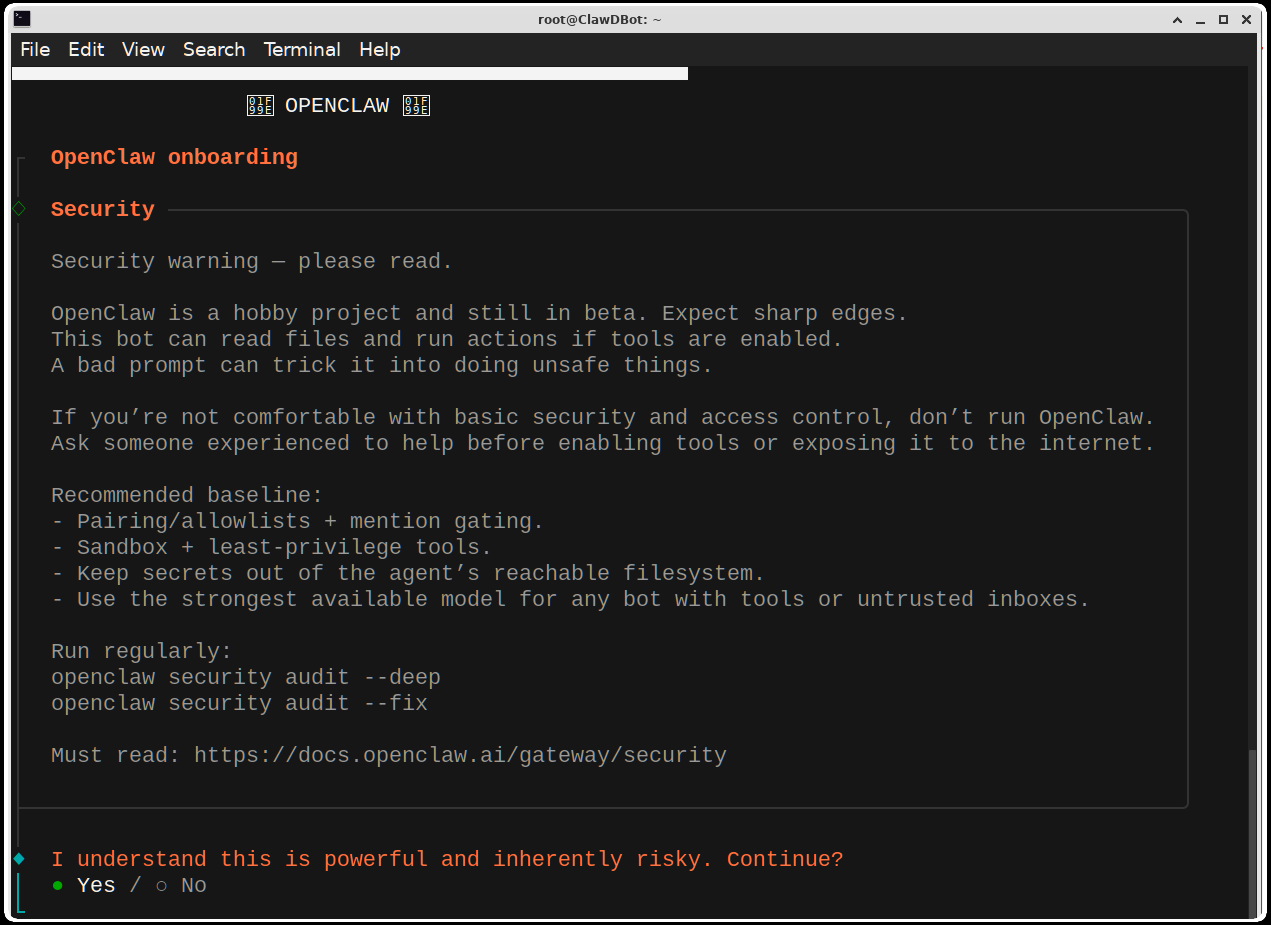Click the 'I understand this is powerful' prompt
1271x925 pixels.
pyautogui.click(x=447, y=859)
